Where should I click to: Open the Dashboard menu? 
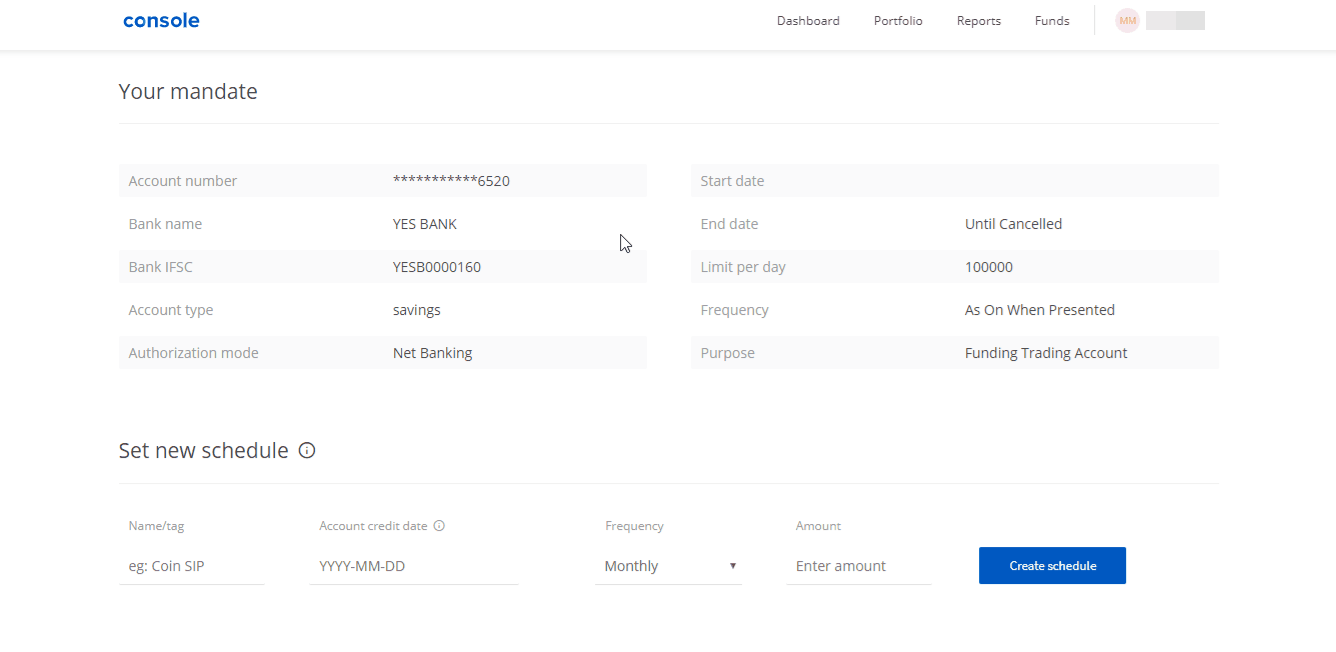point(808,20)
